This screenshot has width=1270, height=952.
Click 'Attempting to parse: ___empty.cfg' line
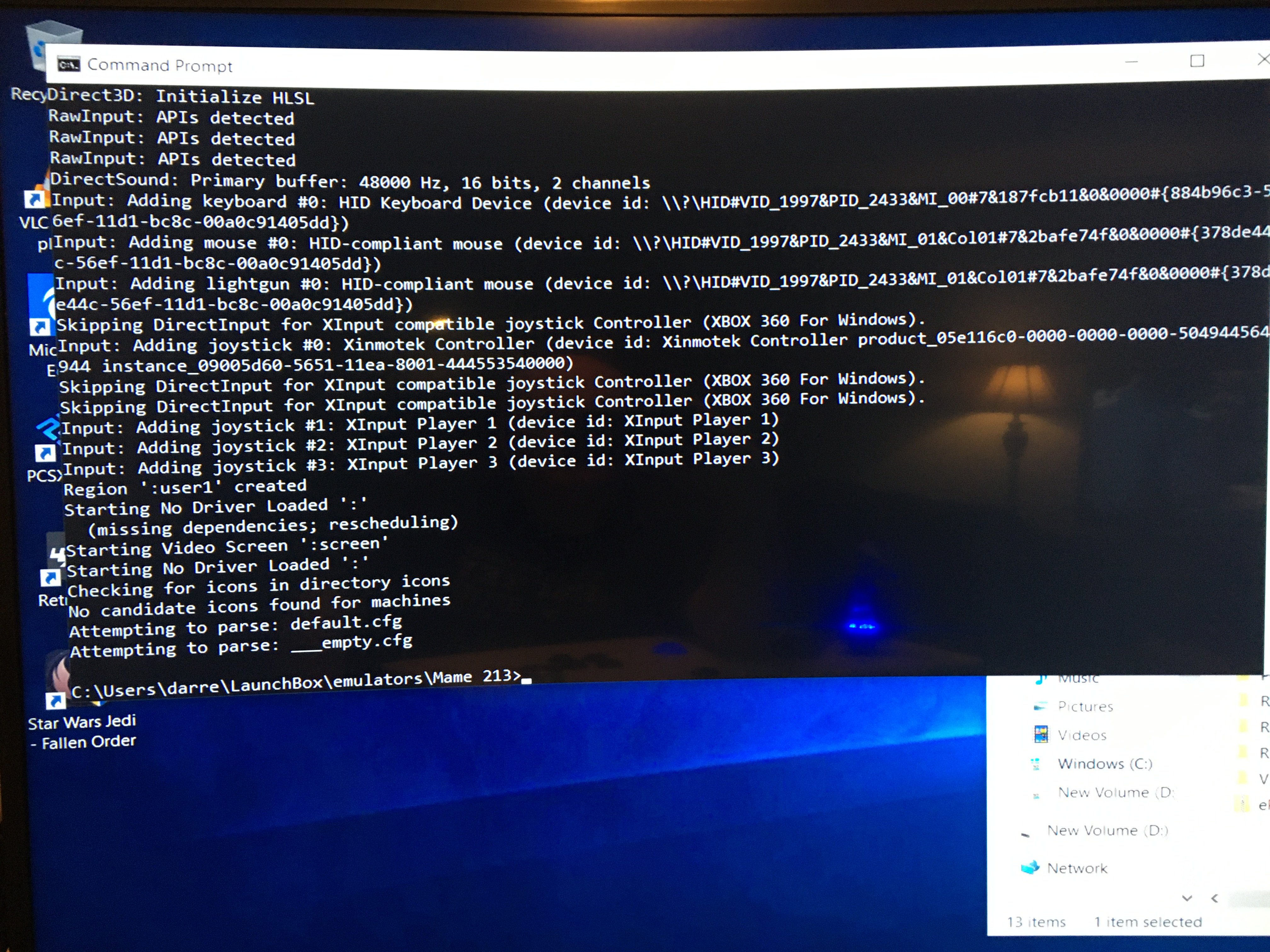click(x=241, y=646)
